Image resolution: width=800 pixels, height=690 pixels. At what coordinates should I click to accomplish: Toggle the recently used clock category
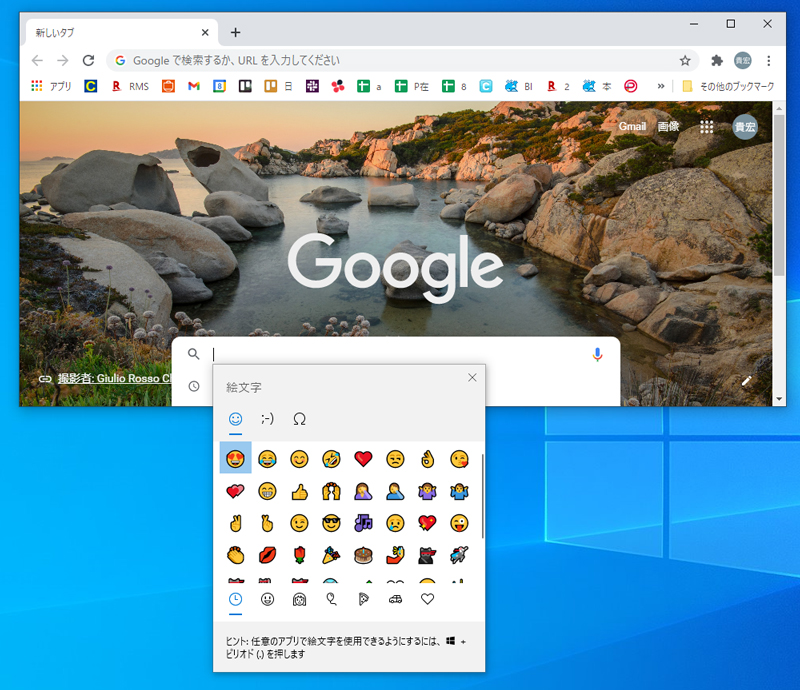[x=235, y=598]
